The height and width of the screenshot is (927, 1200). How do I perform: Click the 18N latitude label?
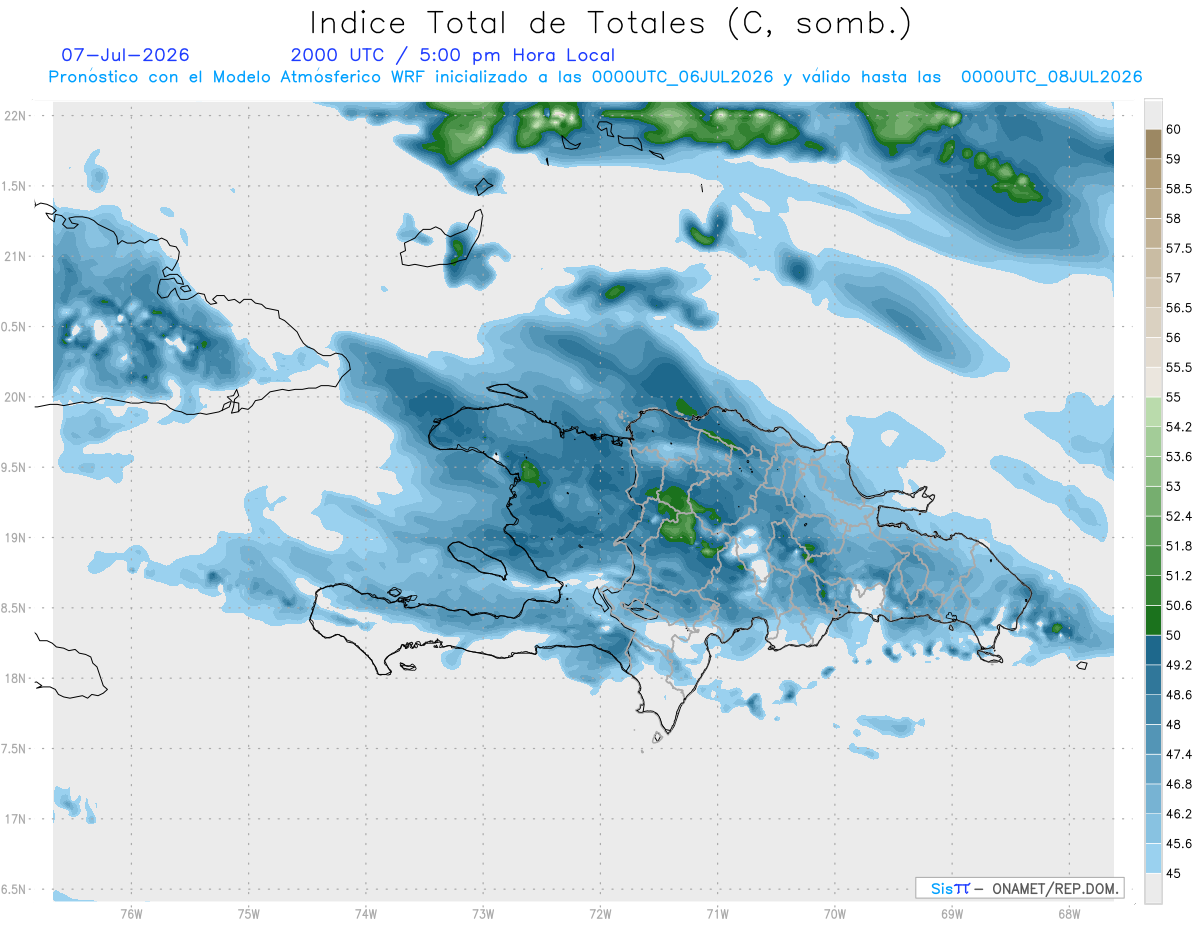[14, 679]
